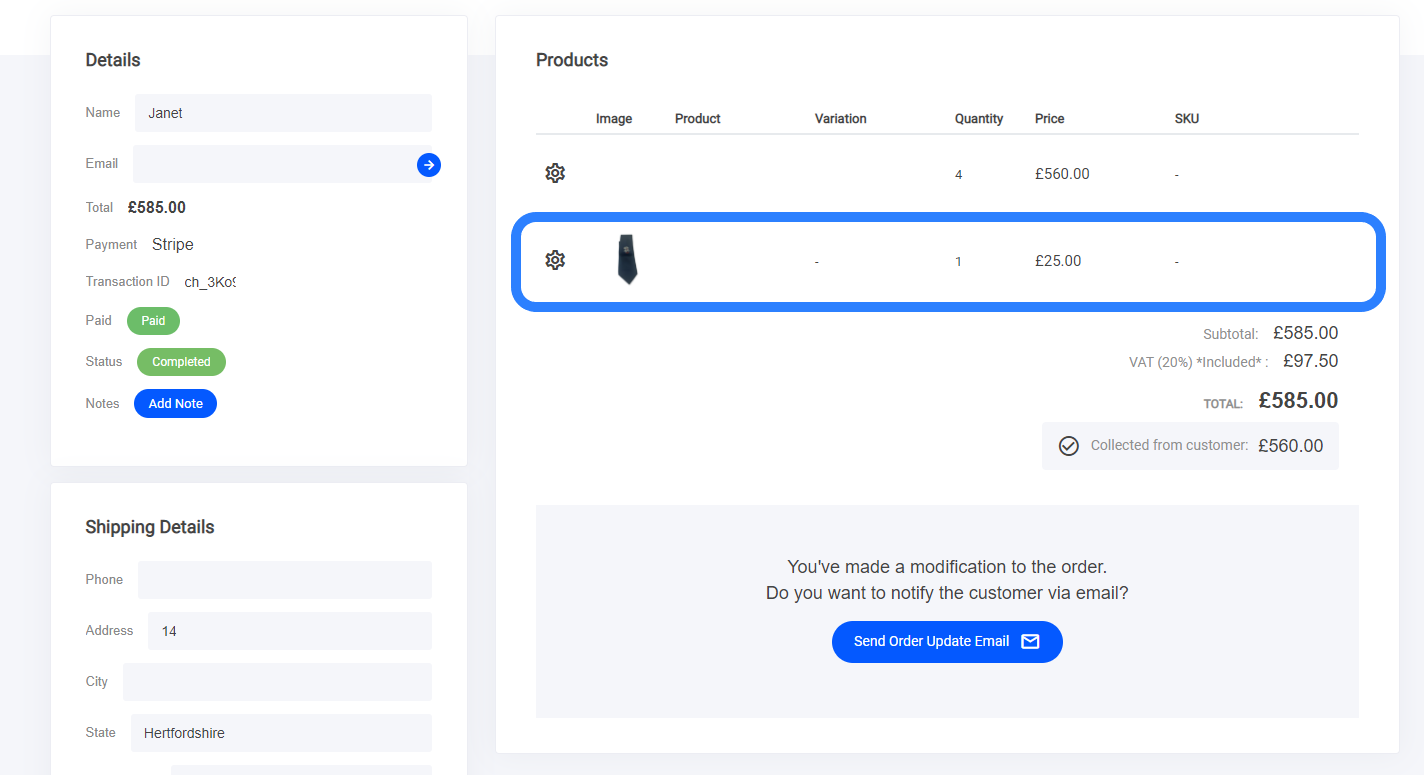The height and width of the screenshot is (775, 1424).
Task: Click the envelope icon on the update email button
Action: click(1030, 641)
